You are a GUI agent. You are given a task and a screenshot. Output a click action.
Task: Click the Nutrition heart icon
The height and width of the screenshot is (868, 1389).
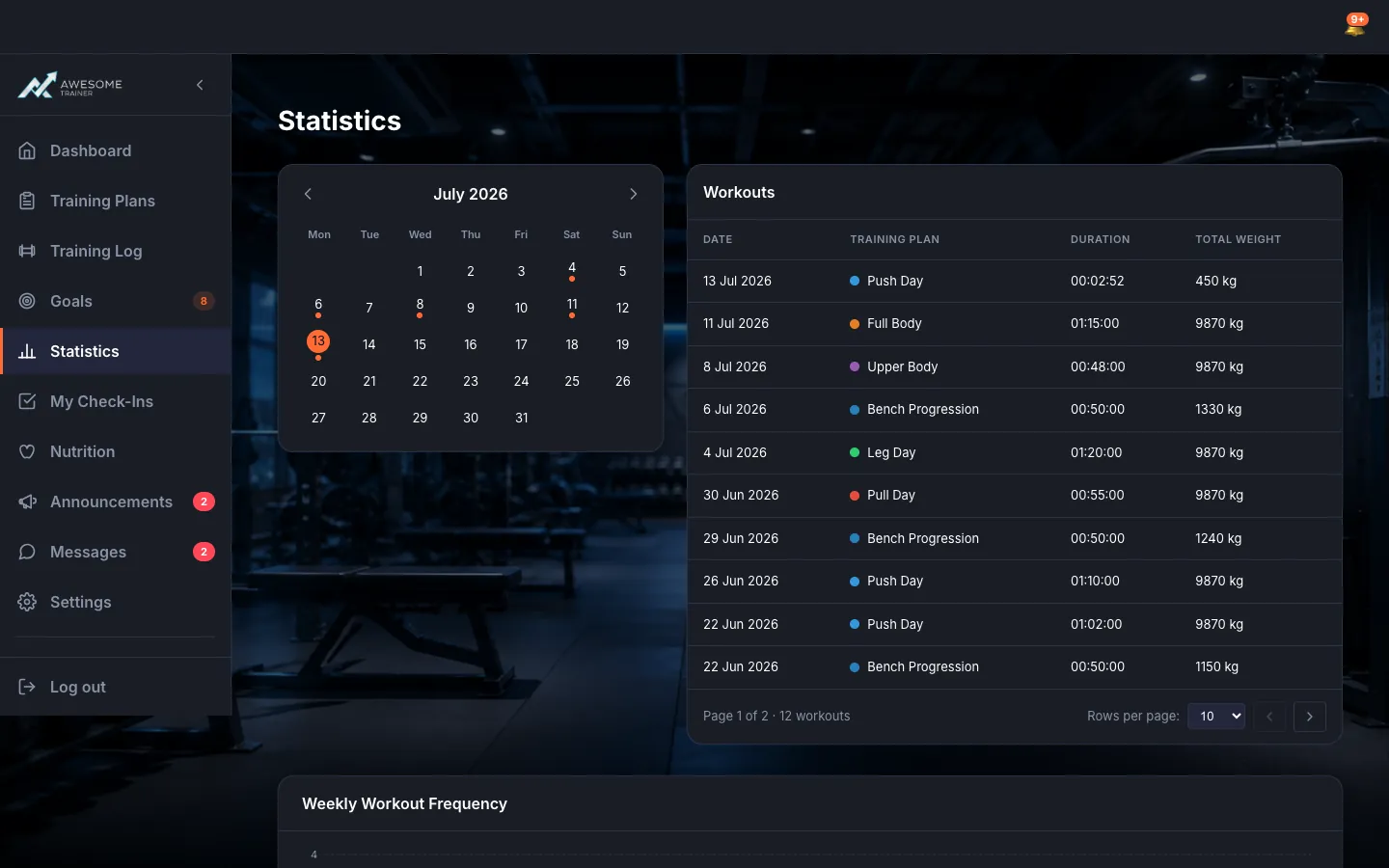pyautogui.click(x=27, y=451)
